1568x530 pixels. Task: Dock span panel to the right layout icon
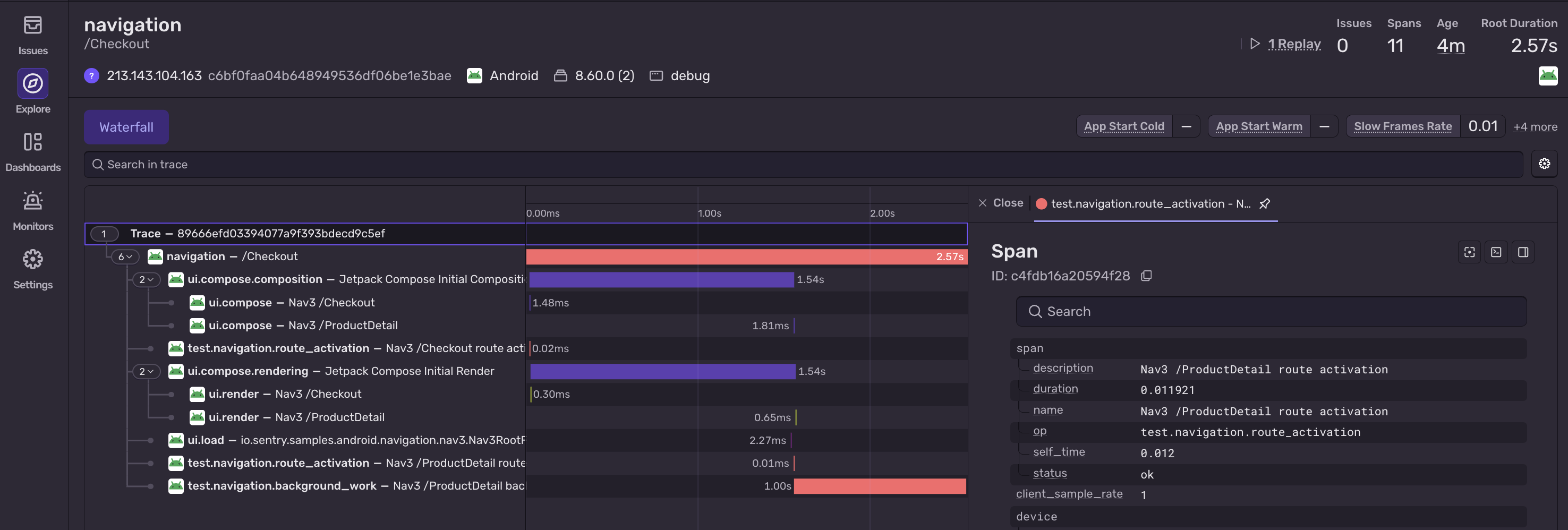tap(1523, 252)
